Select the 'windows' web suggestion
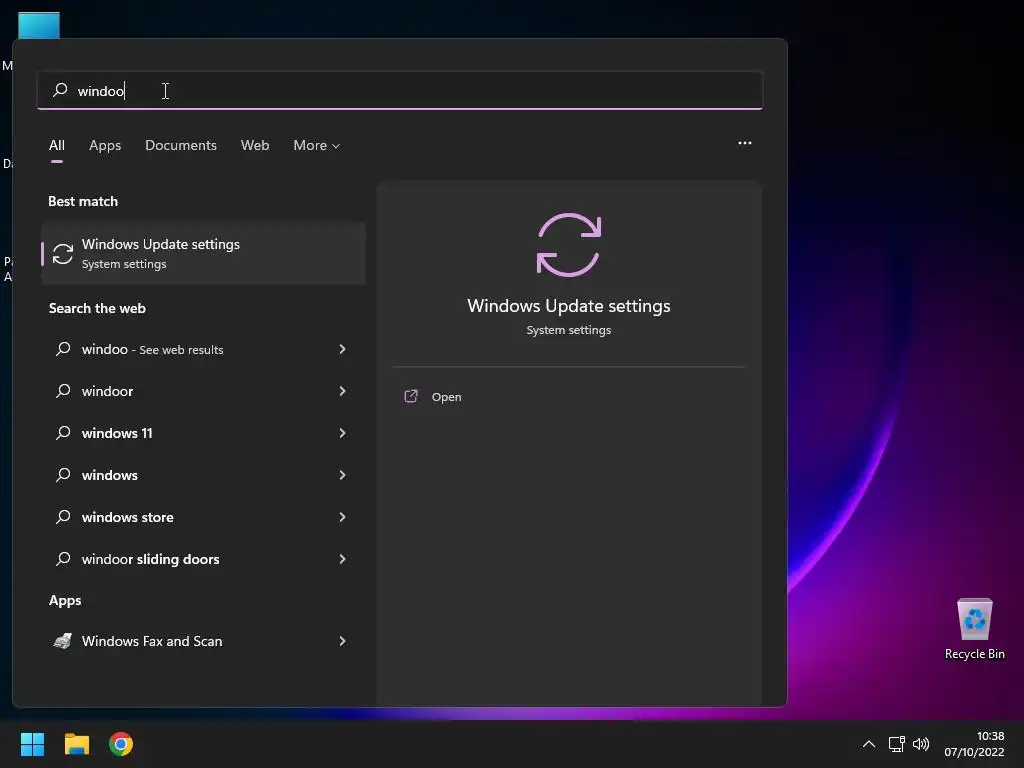The width and height of the screenshot is (1024, 768). pos(203,475)
